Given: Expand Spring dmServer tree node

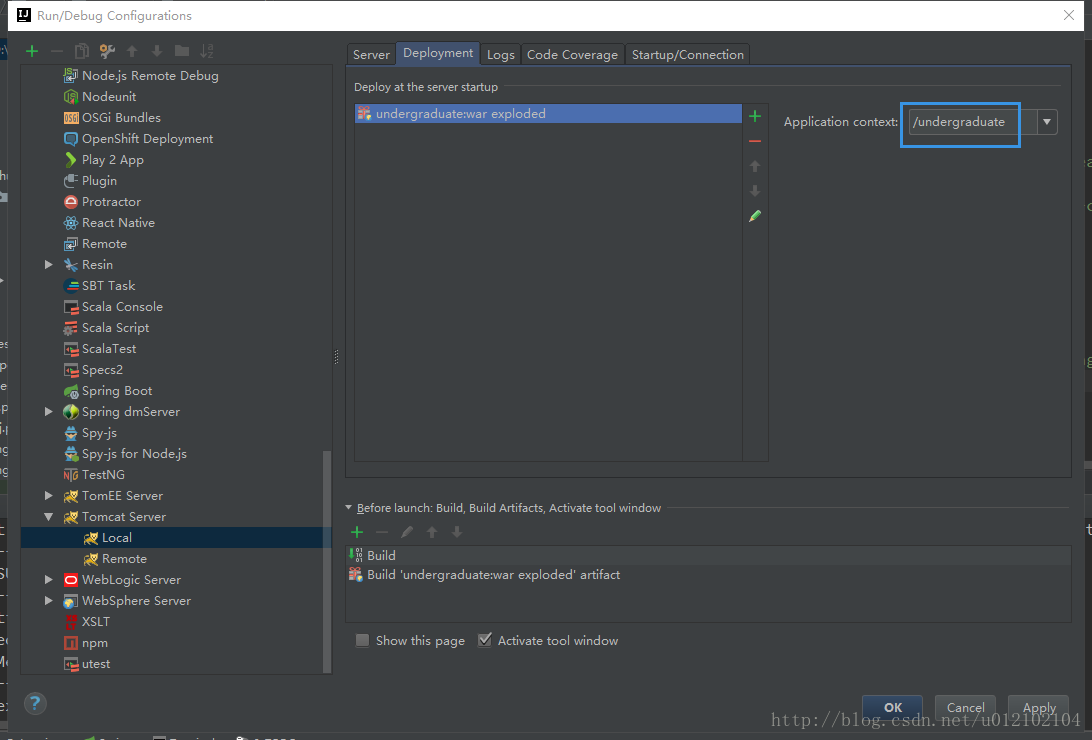Looking at the screenshot, I should pyautogui.click(x=49, y=411).
